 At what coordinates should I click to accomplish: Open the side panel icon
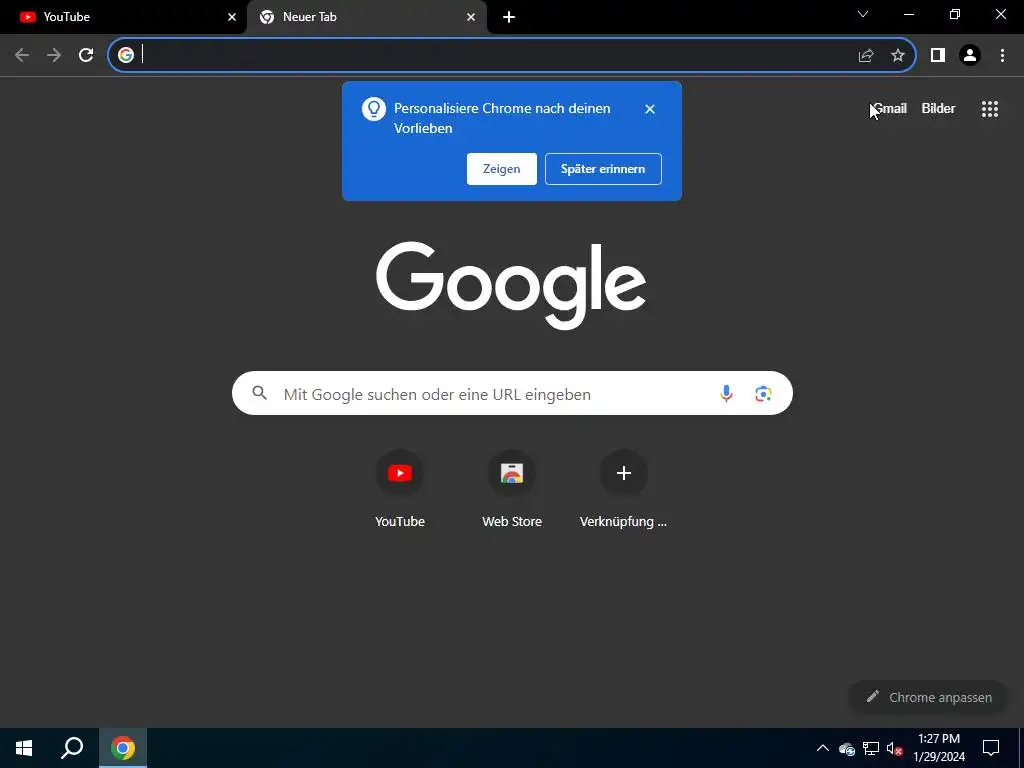coord(938,56)
